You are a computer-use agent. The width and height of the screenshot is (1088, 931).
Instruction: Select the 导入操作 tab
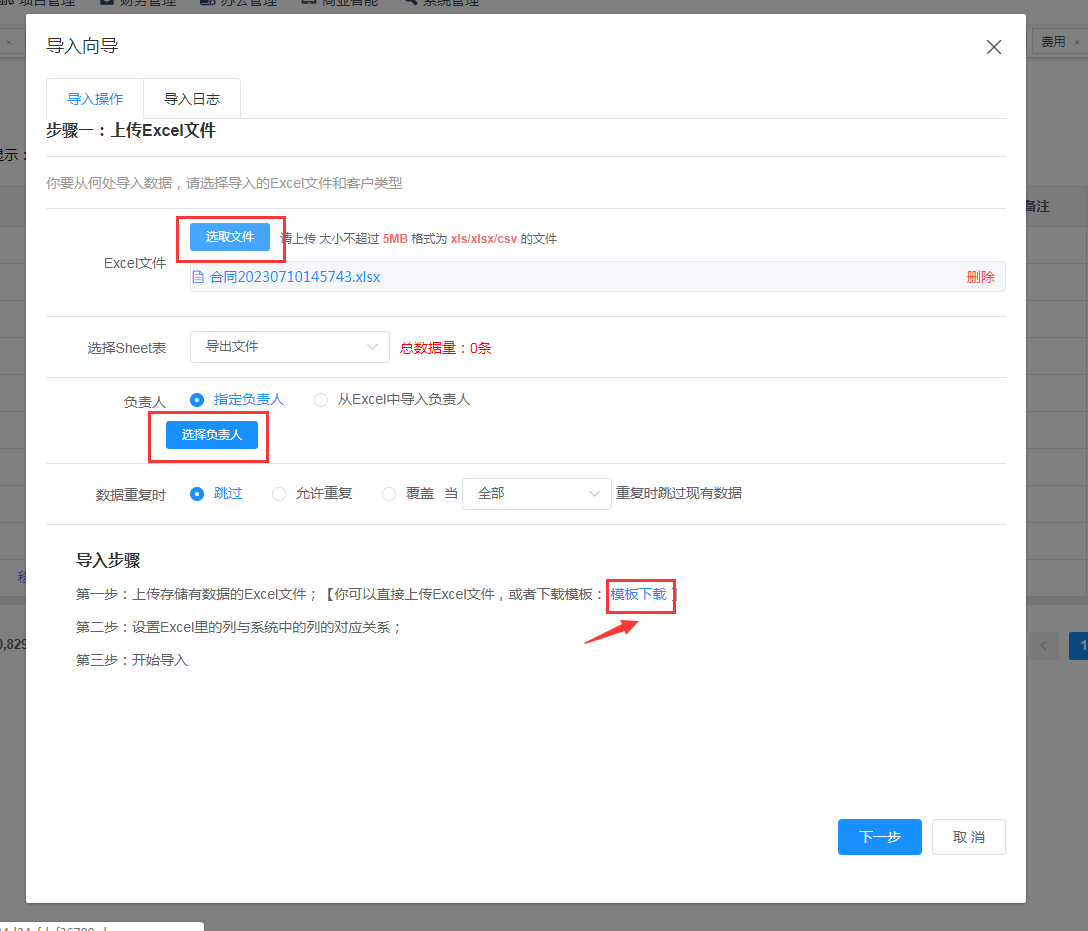[95, 99]
